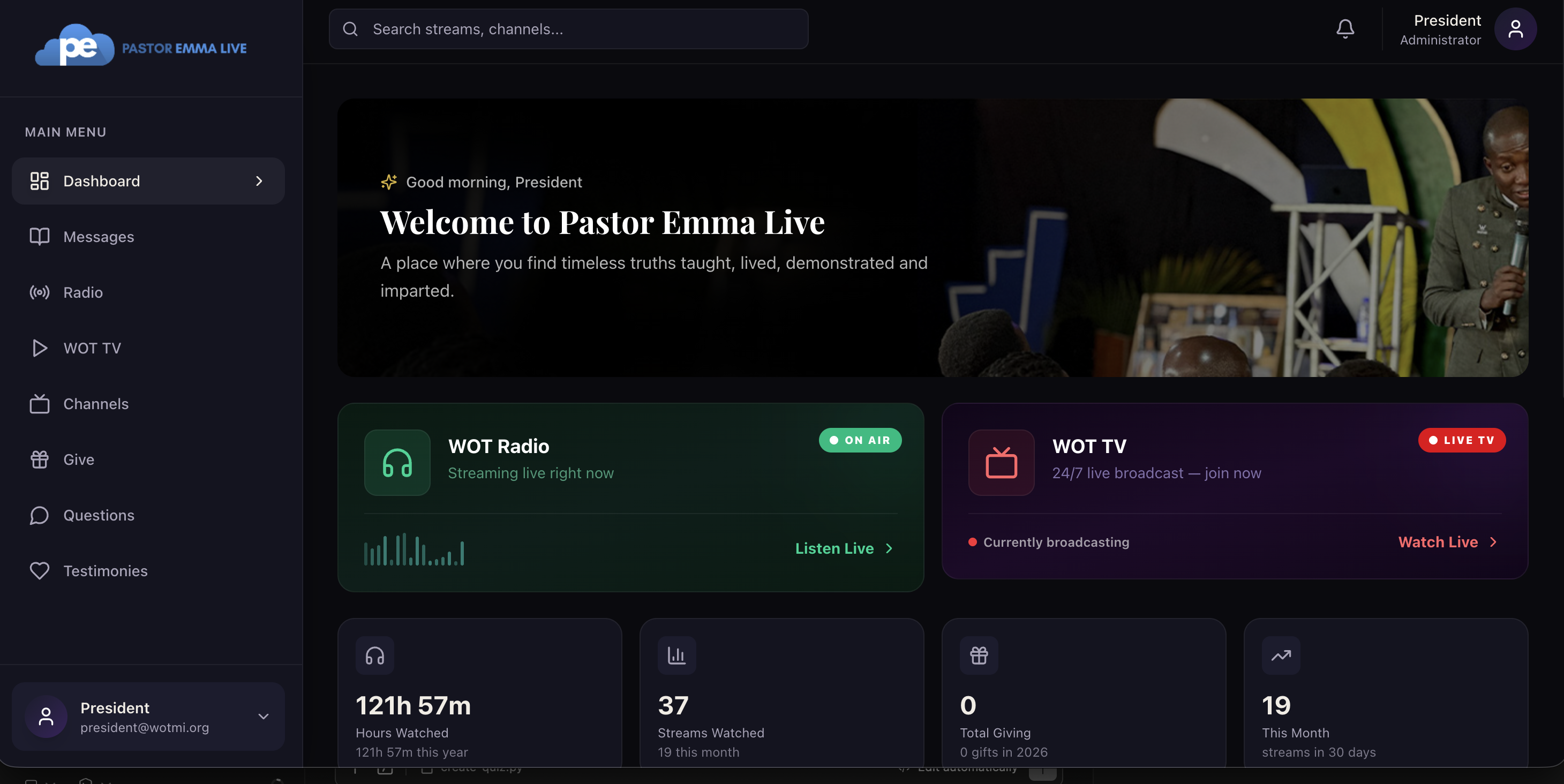
Task: Open the Messages menu item
Action: 99,237
